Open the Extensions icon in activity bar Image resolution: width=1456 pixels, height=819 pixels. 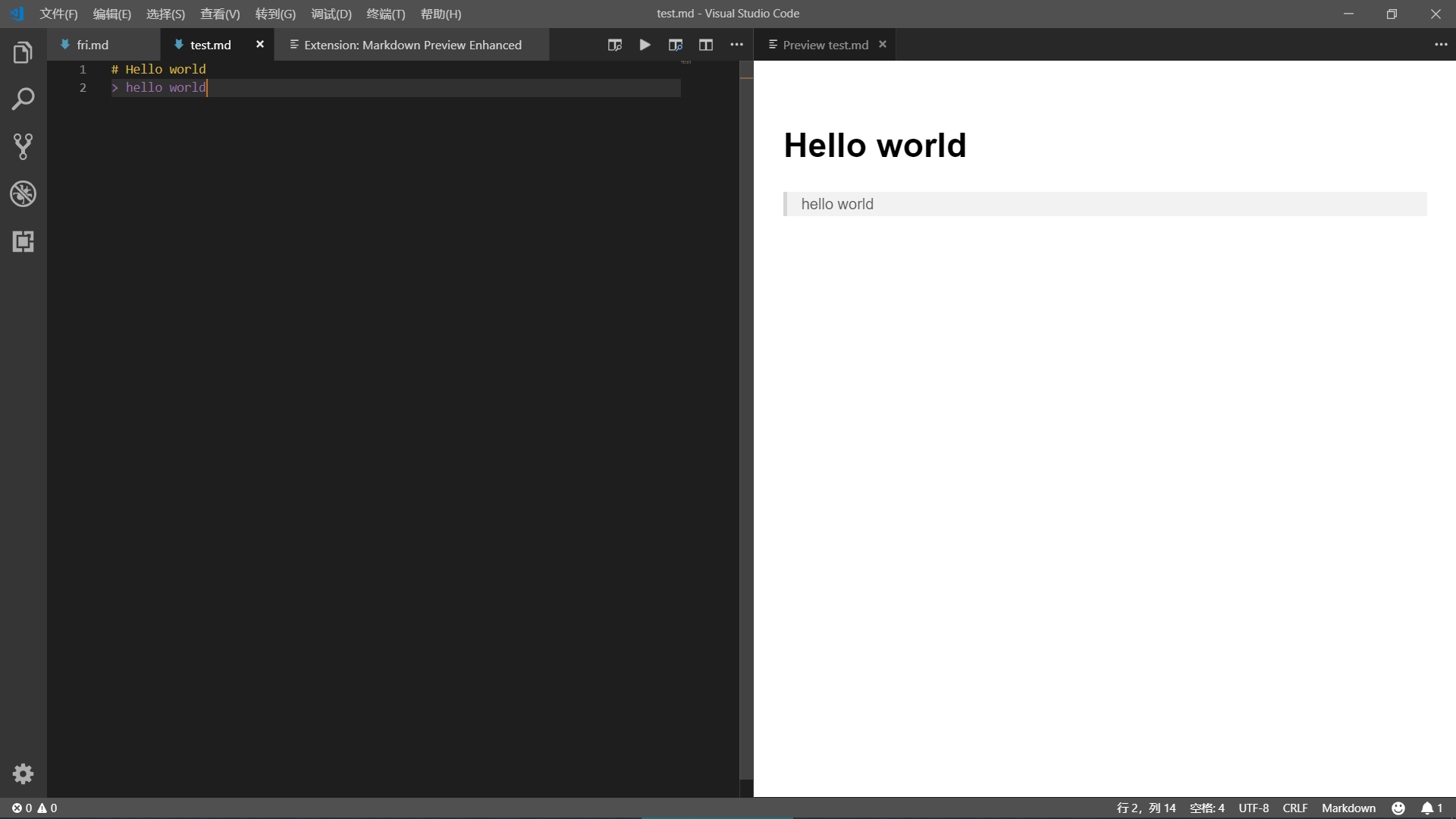(x=23, y=242)
